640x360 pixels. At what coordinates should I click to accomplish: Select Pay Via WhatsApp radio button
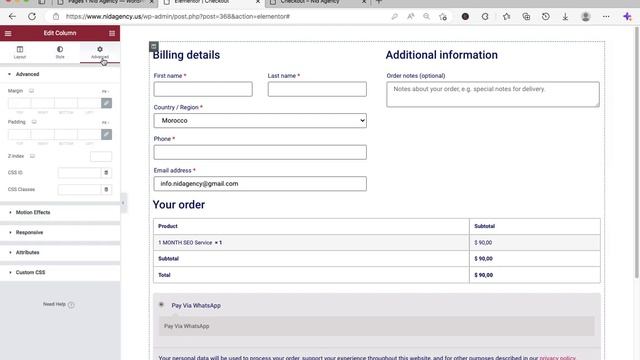coord(161,304)
